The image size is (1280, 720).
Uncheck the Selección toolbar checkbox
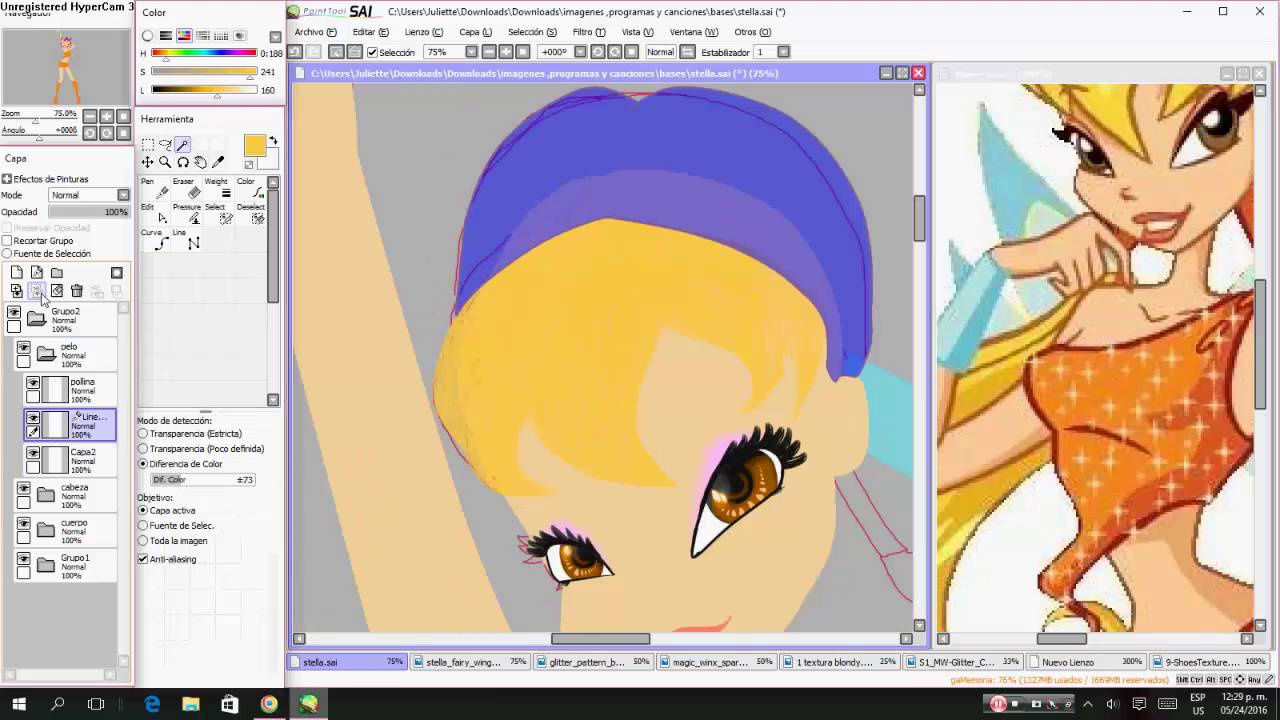click(372, 52)
